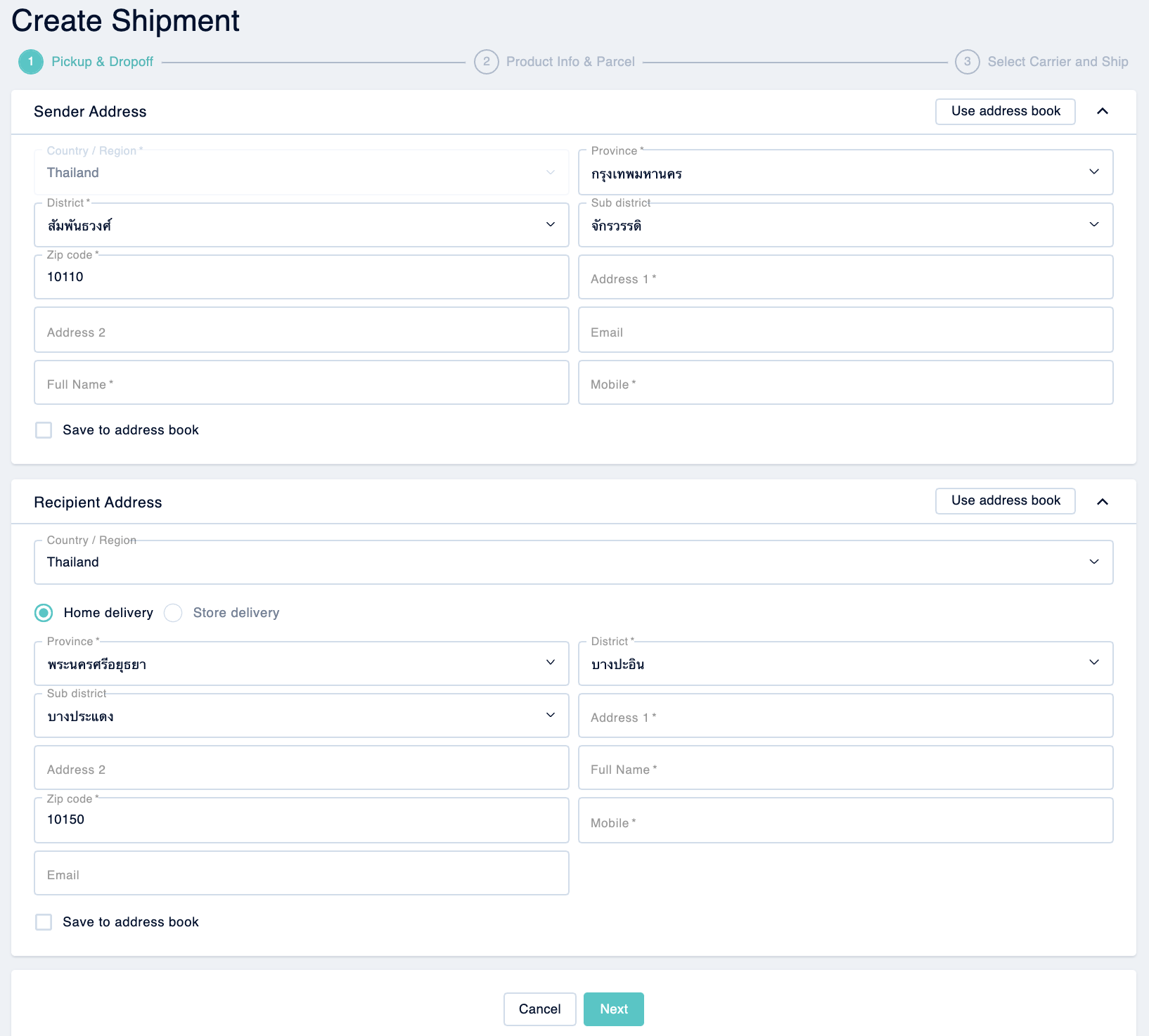Focus recipient Full Name field
Viewport: 1149px width, 1036px height.
[x=845, y=768]
